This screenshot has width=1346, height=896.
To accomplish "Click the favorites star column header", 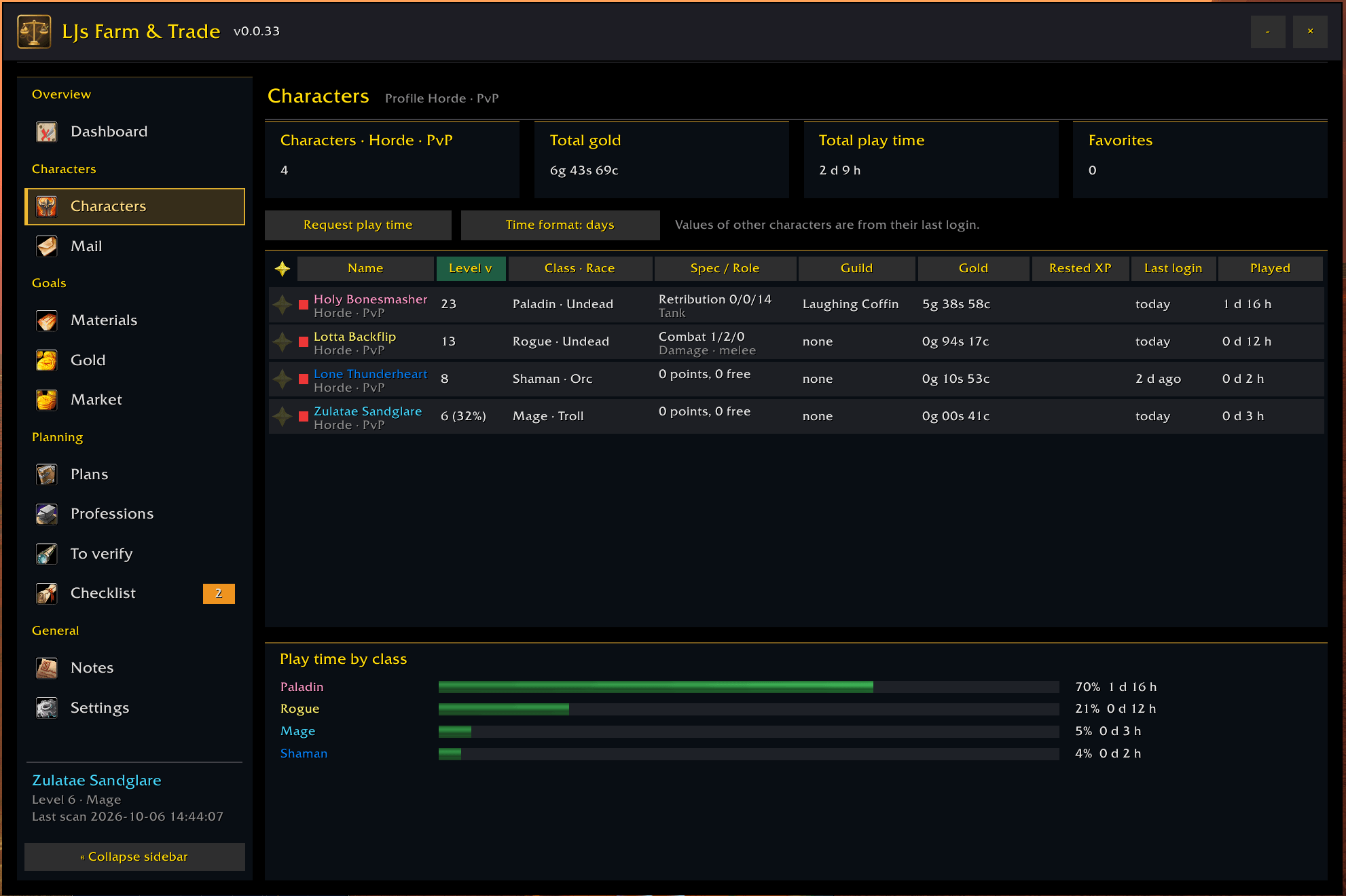I will 283,269.
